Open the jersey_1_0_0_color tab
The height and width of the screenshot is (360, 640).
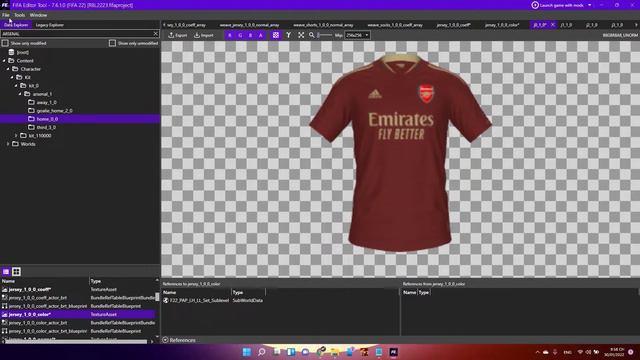(502, 25)
